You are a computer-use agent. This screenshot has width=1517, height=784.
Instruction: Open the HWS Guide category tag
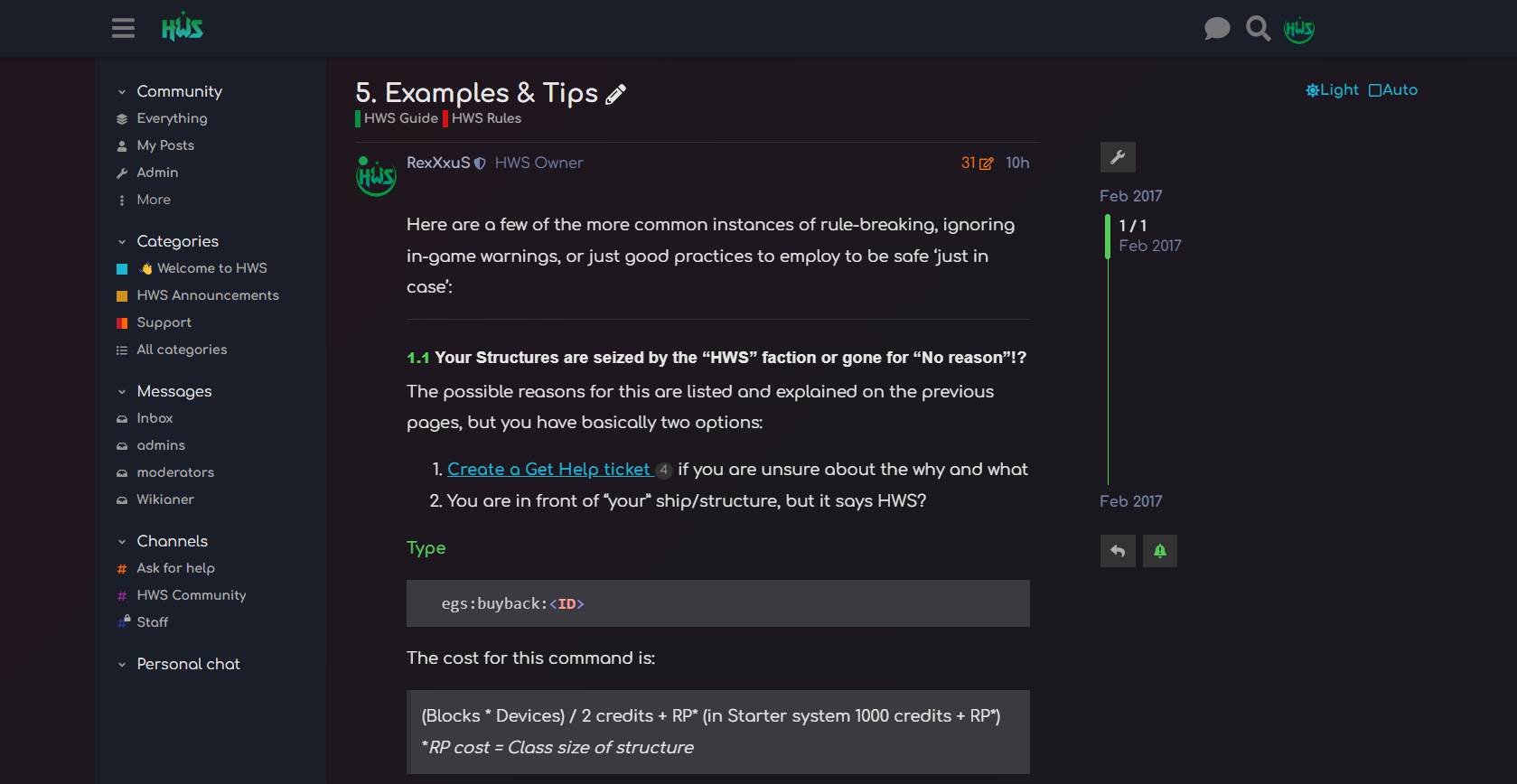(x=400, y=118)
